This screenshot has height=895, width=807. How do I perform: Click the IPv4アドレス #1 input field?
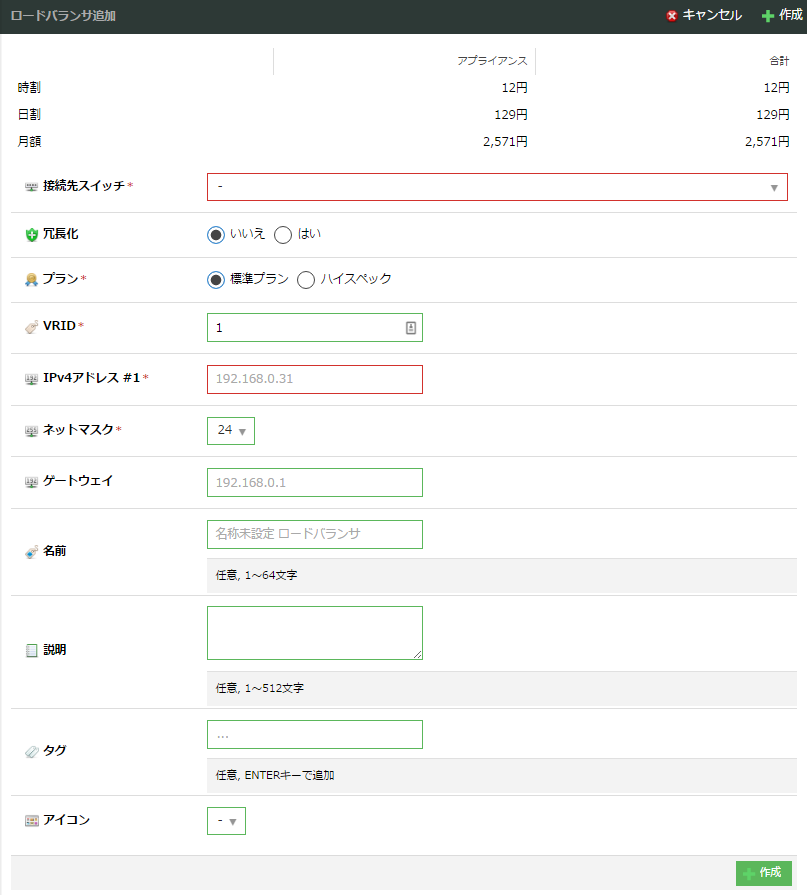coord(314,379)
